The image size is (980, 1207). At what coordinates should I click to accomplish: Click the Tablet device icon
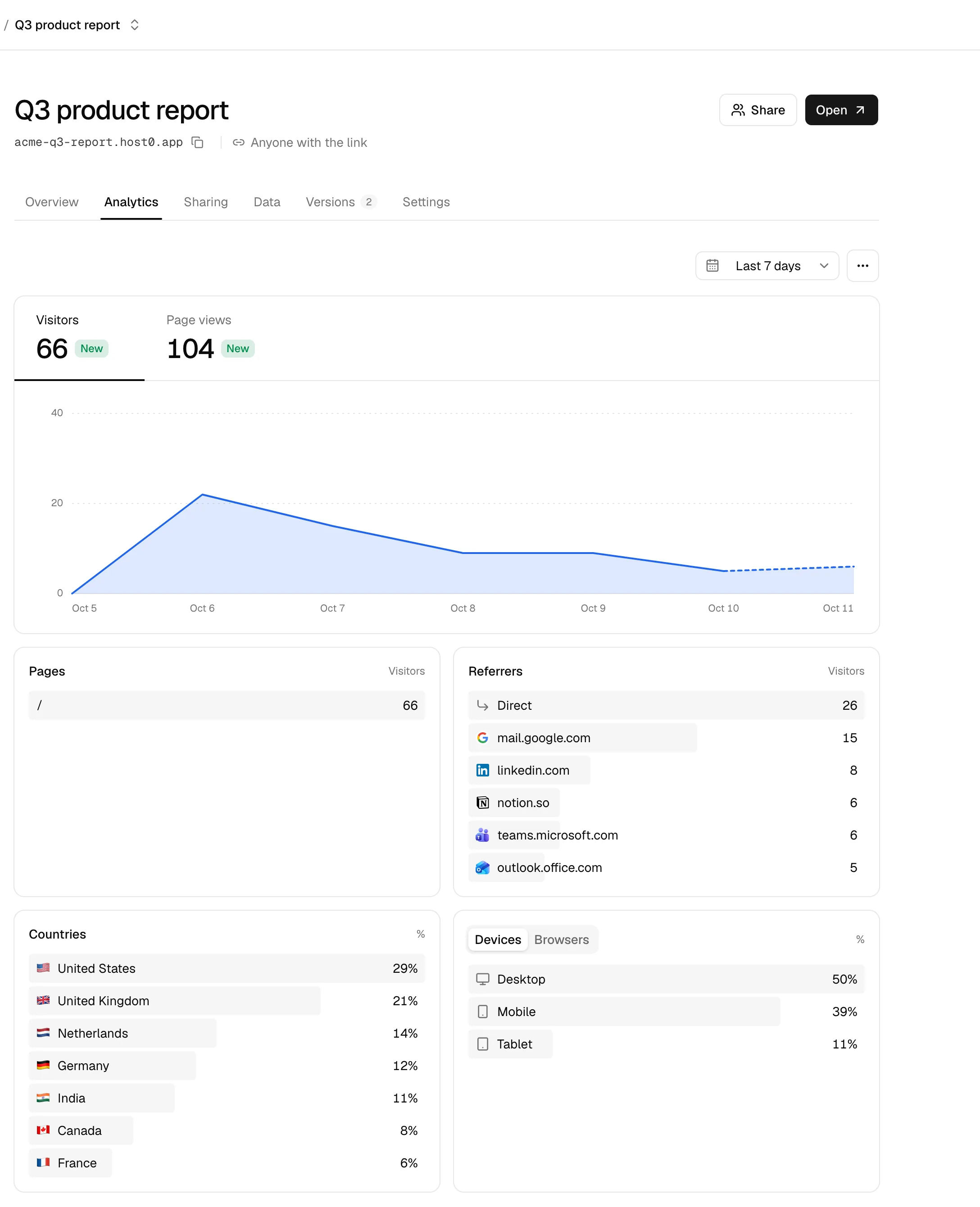tap(482, 1044)
